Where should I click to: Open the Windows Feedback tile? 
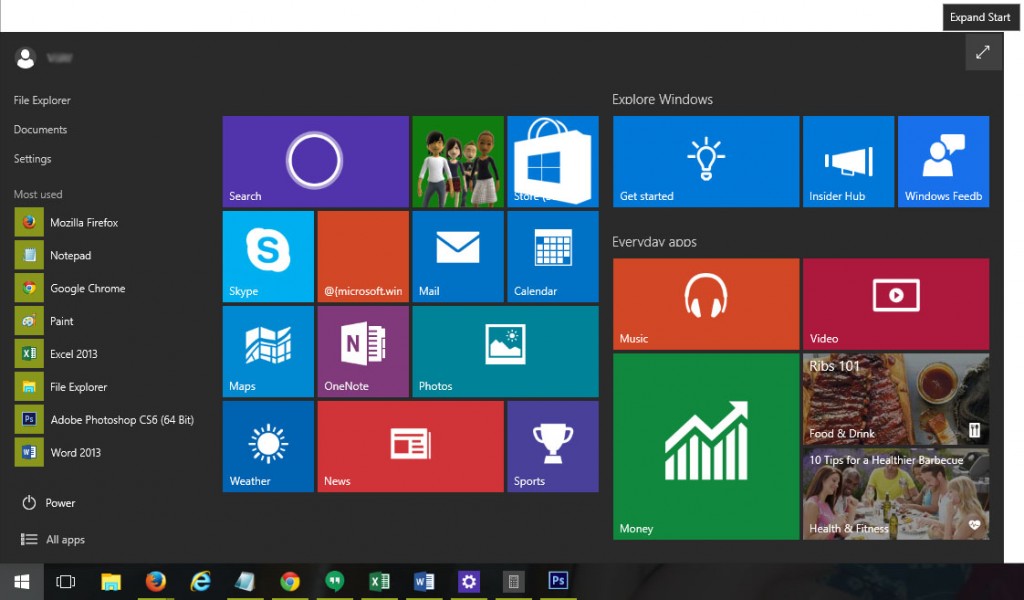944,162
